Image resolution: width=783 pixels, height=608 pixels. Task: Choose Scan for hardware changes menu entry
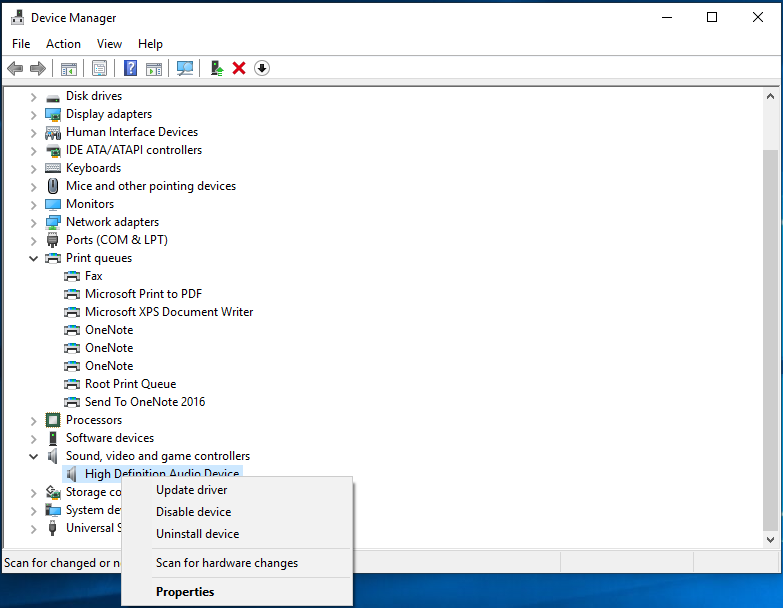pyautogui.click(x=237, y=563)
